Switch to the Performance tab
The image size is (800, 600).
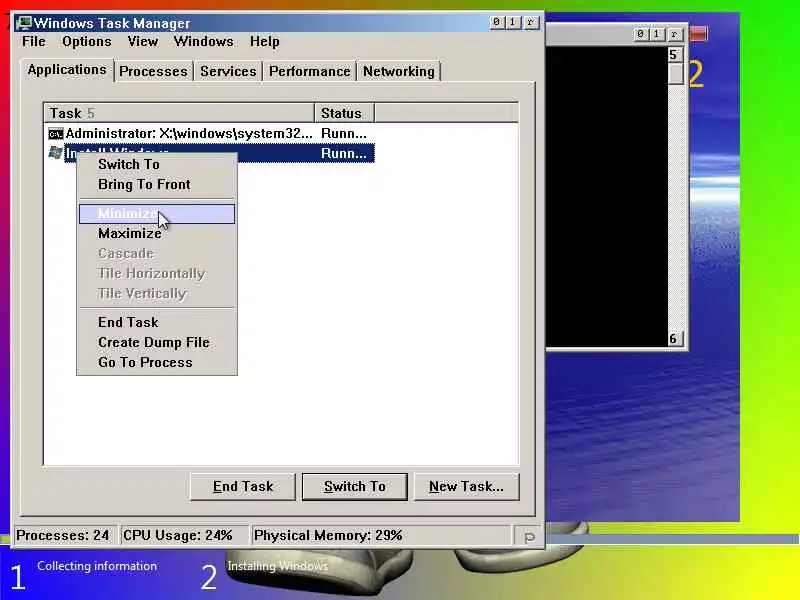tap(310, 71)
